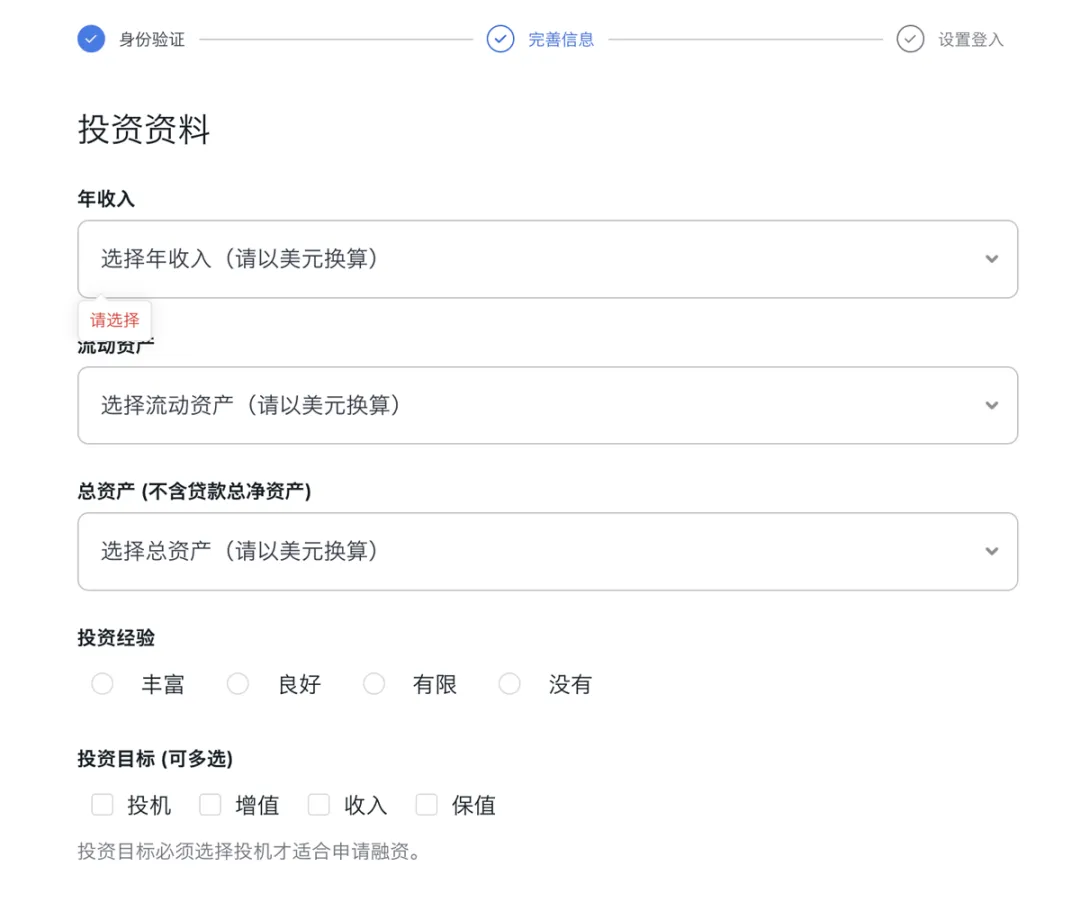The image size is (1080, 911).
Task: Click the 总资产 (不含贷款总净资产) label
Action: coord(194,491)
